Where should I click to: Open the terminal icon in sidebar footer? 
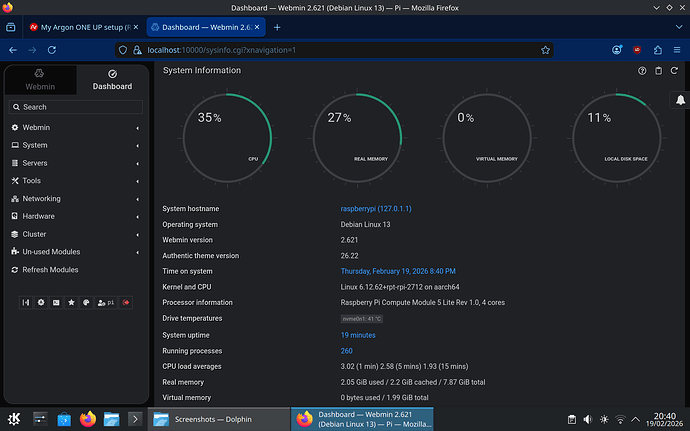(x=57, y=302)
